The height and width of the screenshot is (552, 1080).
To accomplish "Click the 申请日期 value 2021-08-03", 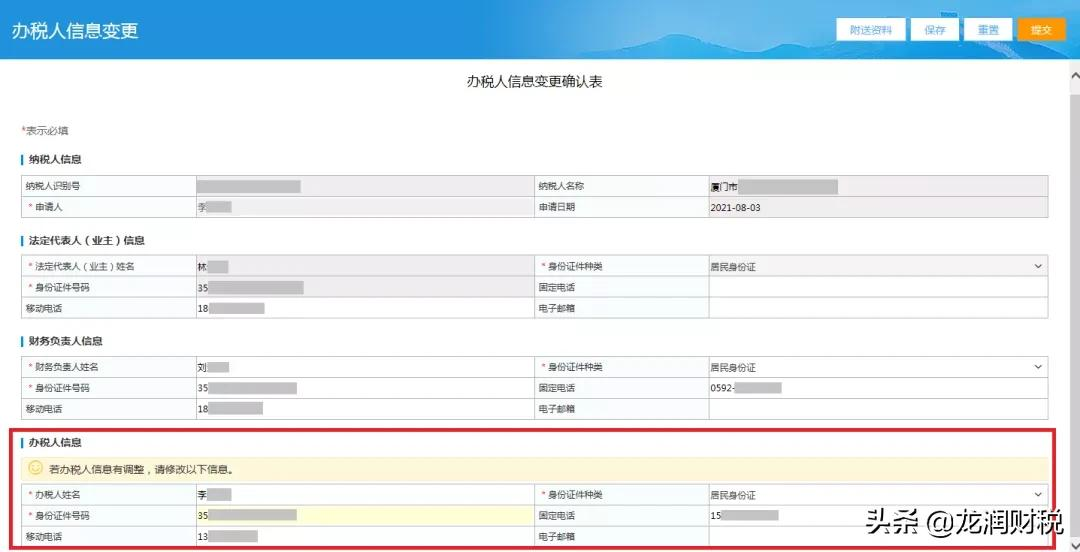I will click(x=736, y=207).
